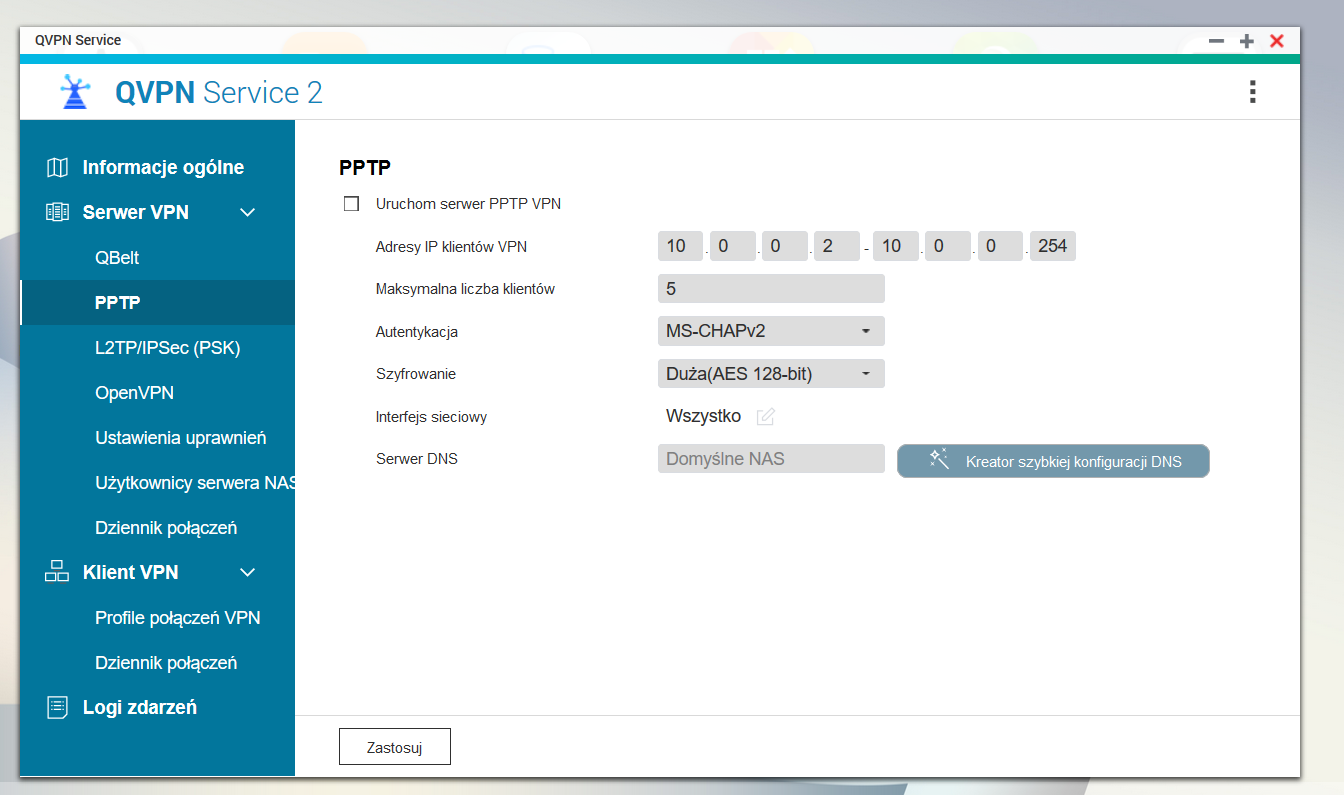Screen dimensions: 1344x795
Task: Click the start IP last octet field '2'
Action: tap(837, 246)
